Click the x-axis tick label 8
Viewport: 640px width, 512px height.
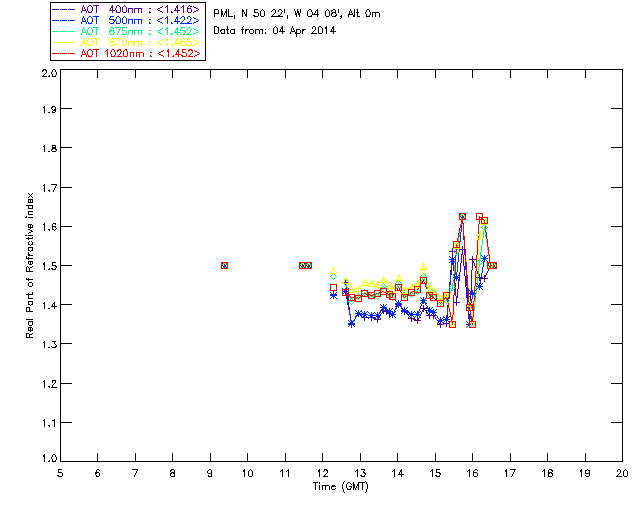pos(173,473)
